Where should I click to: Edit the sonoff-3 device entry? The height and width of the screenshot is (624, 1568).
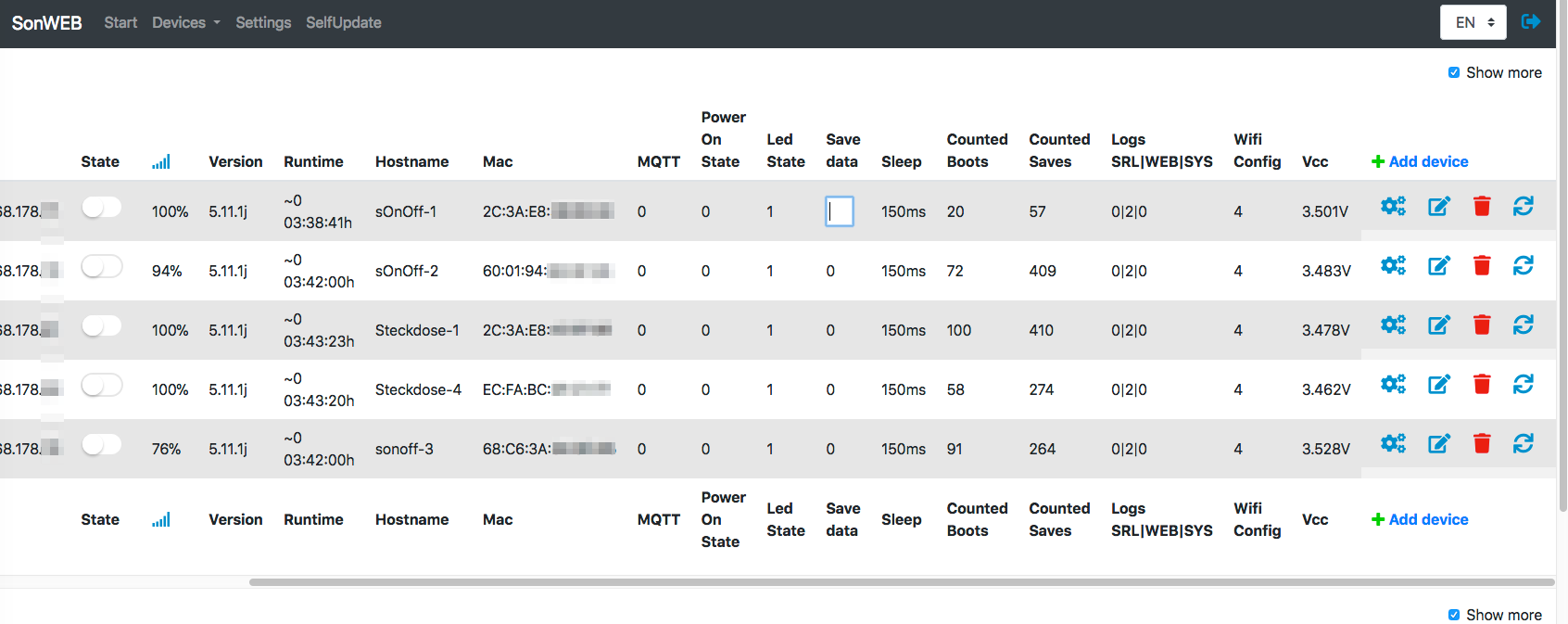(x=1438, y=443)
